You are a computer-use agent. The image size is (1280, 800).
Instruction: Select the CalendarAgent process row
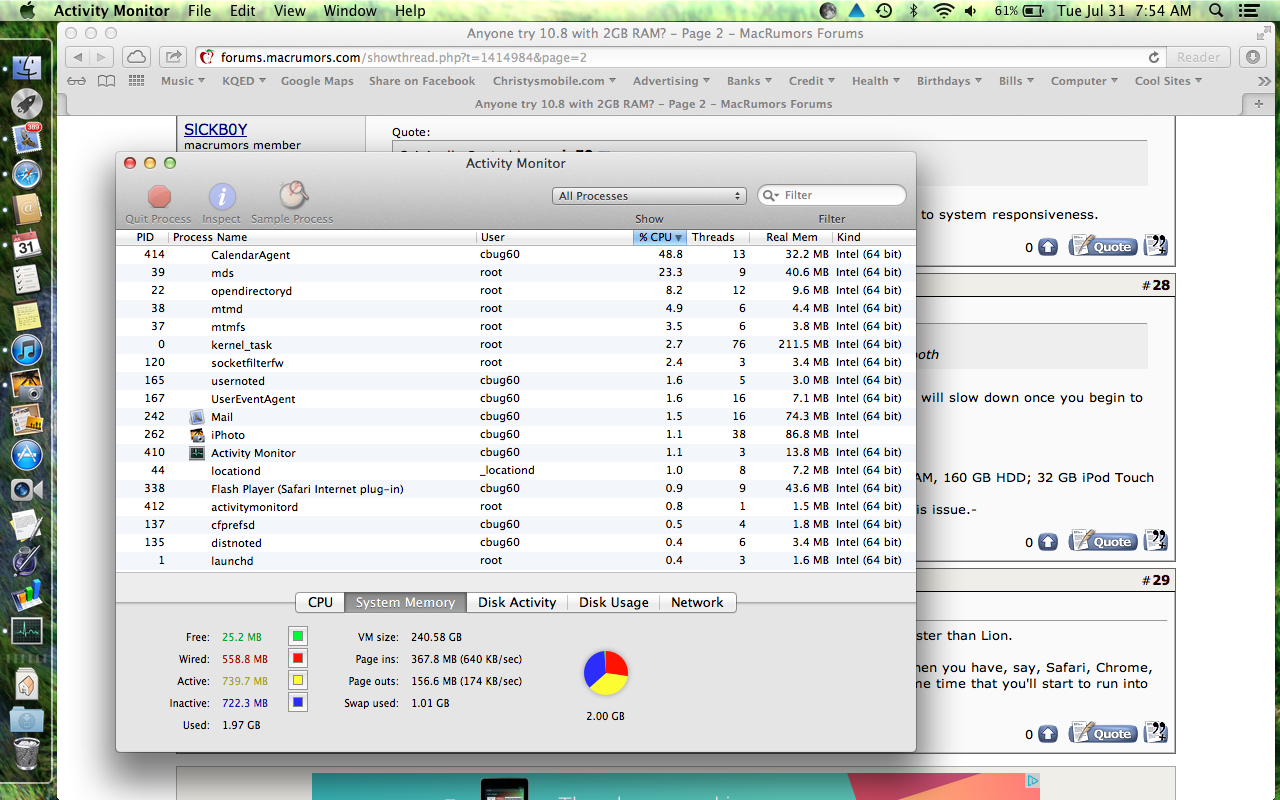(515, 255)
